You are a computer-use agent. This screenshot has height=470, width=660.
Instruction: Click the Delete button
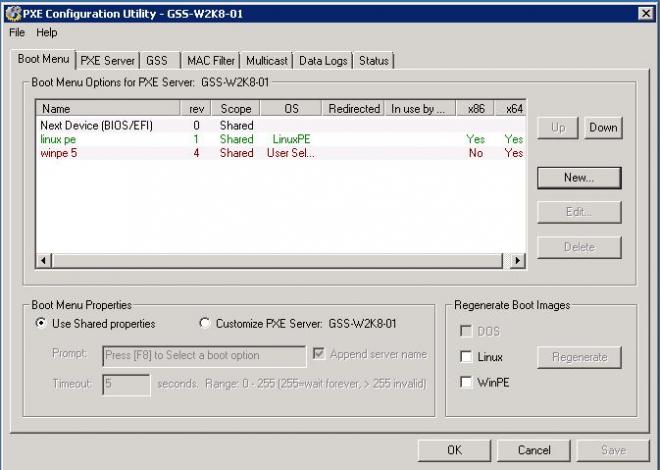pyautogui.click(x=579, y=247)
